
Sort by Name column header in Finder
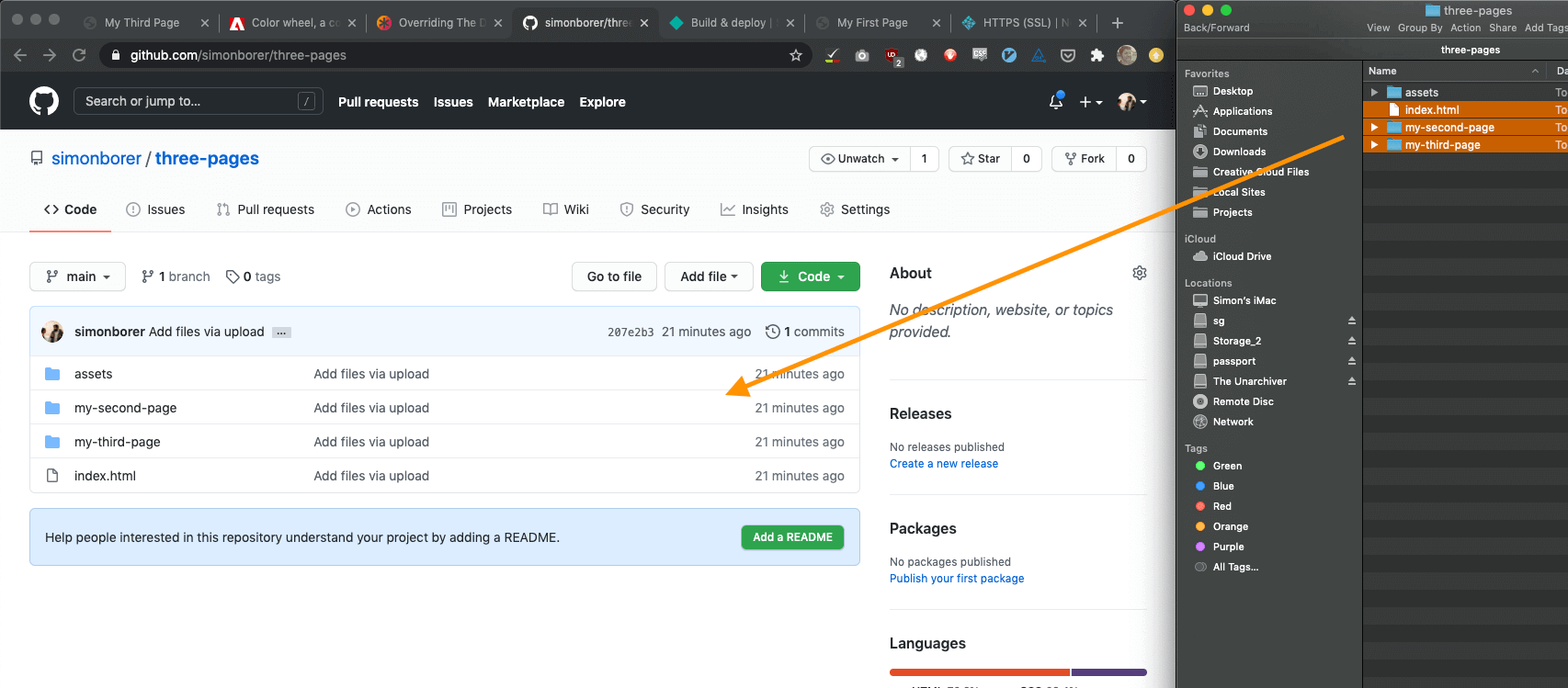pos(1454,71)
